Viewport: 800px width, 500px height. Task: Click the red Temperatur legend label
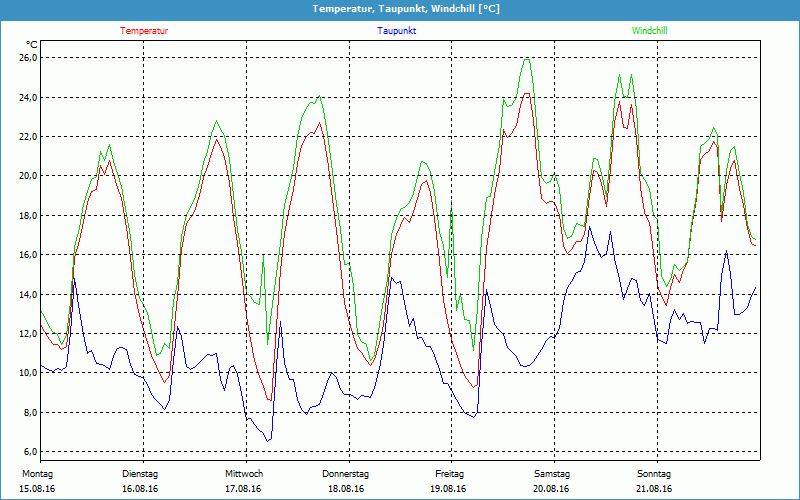(x=144, y=31)
